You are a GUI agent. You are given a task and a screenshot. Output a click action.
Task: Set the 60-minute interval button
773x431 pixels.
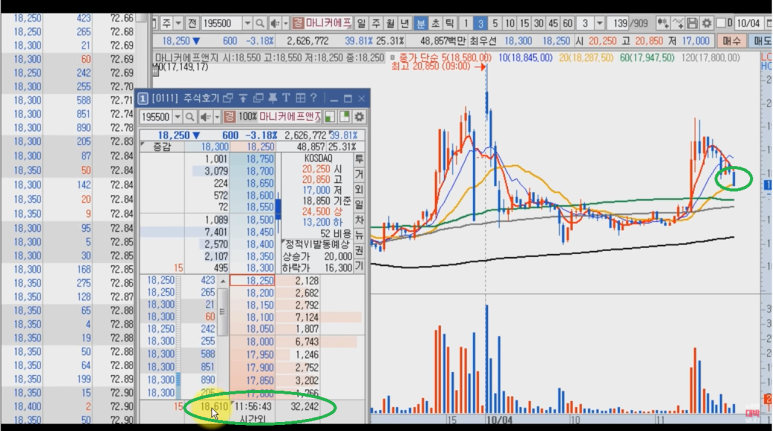(x=568, y=23)
